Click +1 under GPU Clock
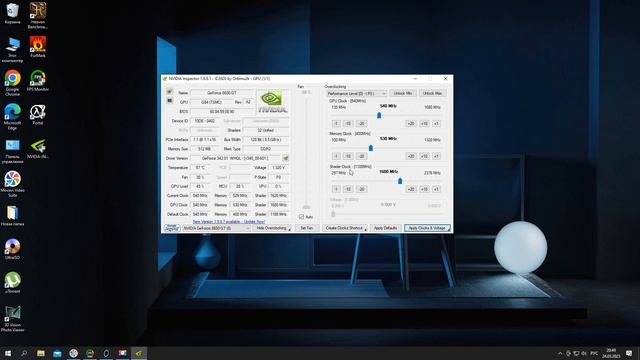The image size is (640, 360). [436, 124]
